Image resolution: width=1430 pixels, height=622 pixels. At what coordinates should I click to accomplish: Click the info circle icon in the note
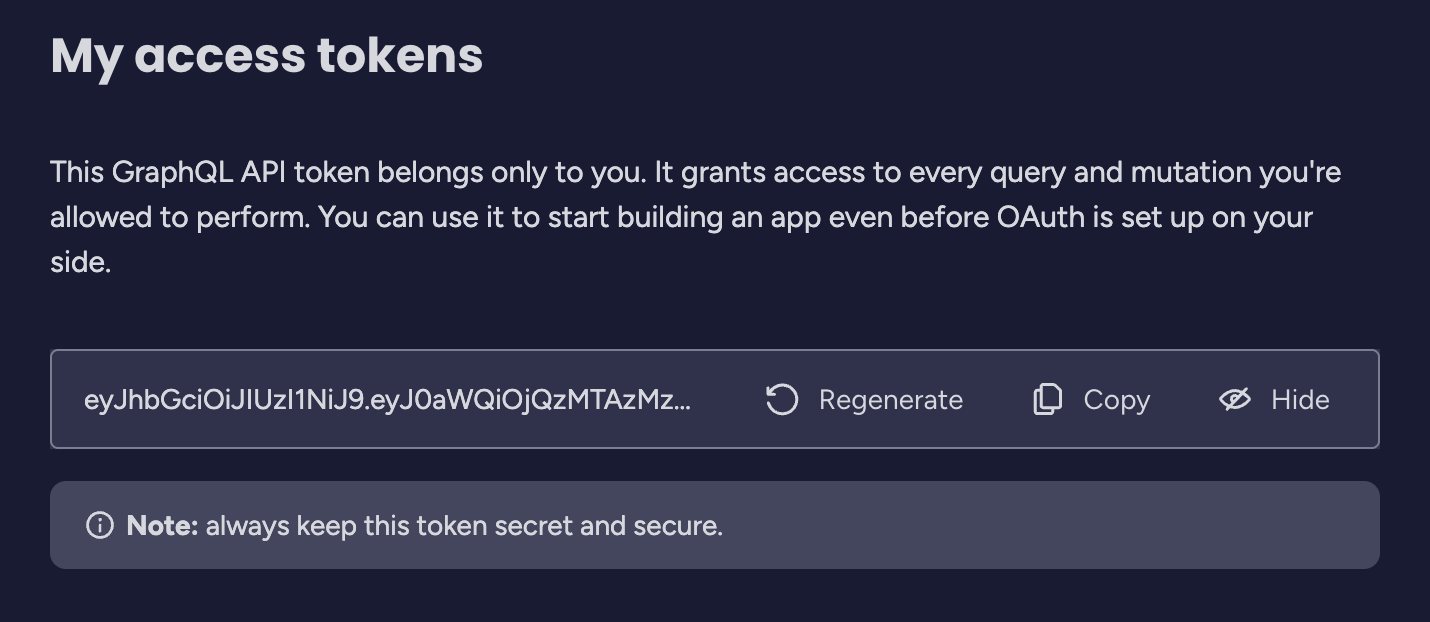tap(100, 524)
